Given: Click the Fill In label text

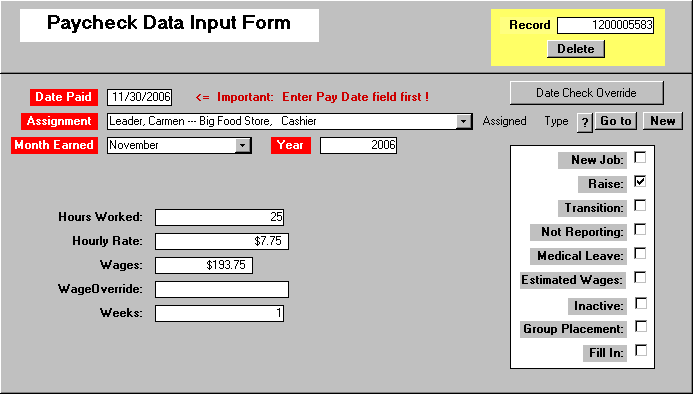Looking at the screenshot, I should point(606,353).
